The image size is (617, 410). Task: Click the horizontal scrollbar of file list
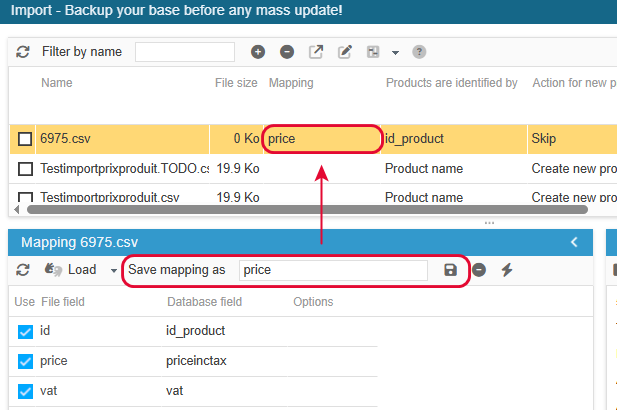pos(307,209)
